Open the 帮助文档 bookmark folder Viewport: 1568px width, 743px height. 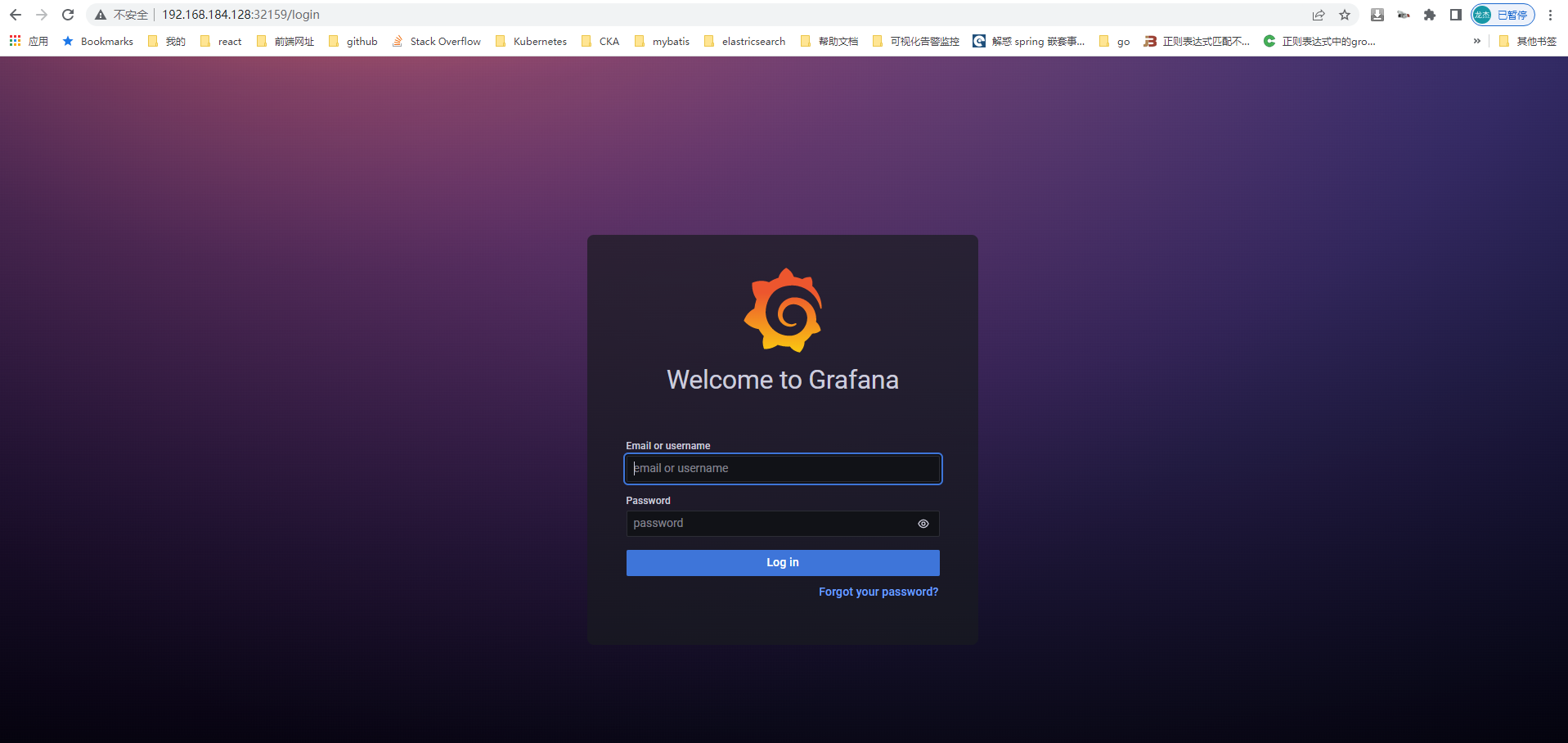829,41
